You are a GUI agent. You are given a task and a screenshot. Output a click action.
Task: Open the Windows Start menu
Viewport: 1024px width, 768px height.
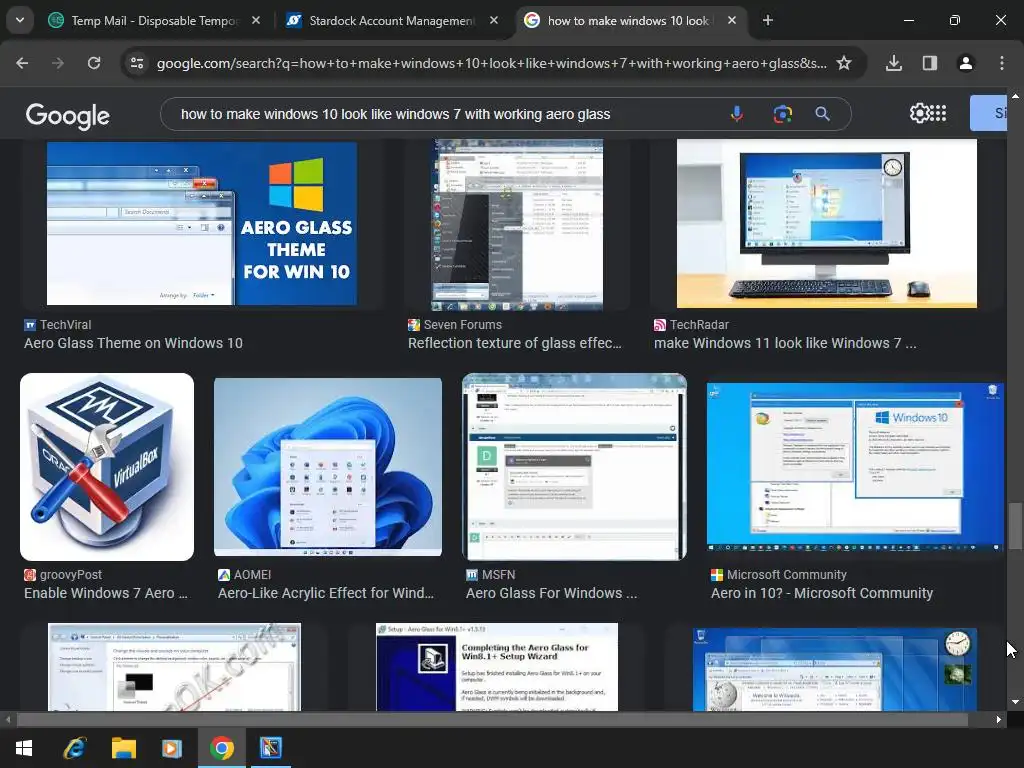(24, 748)
